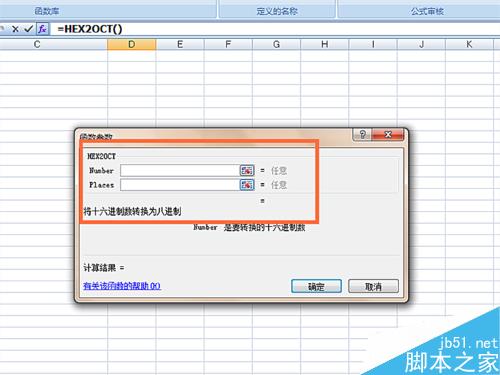This screenshot has width=500, height=375.
Task: Select column K header
Action: pyautogui.click(x=469, y=44)
